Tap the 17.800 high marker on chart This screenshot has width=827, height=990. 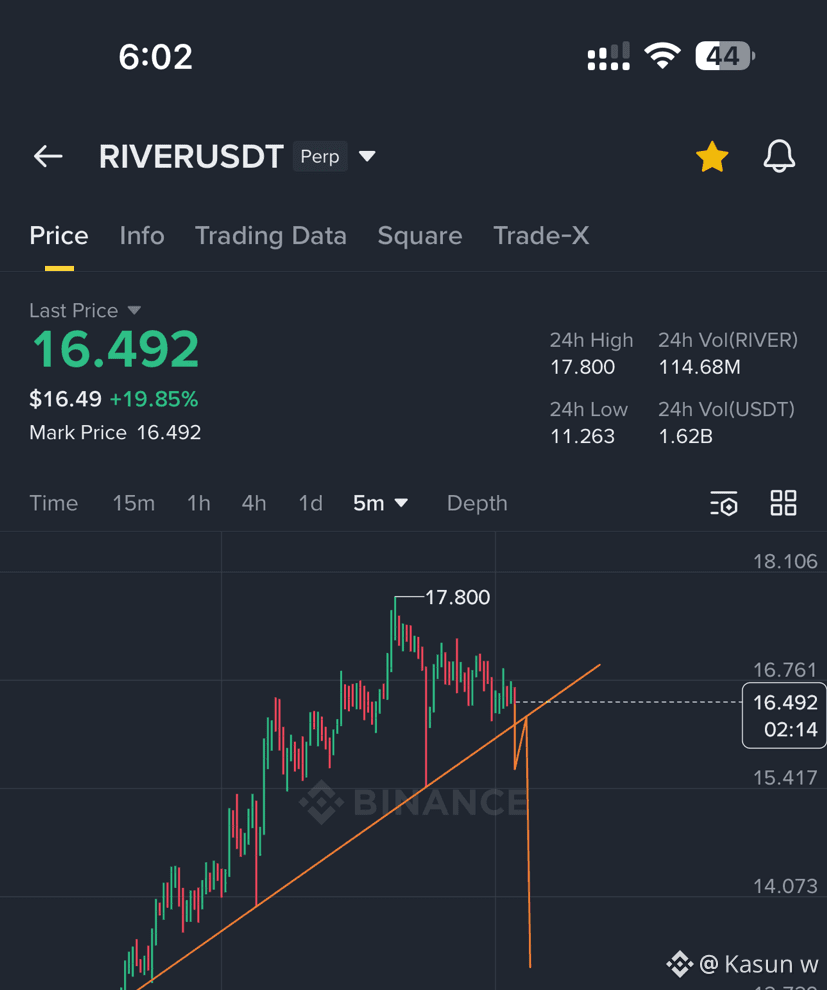tap(457, 597)
